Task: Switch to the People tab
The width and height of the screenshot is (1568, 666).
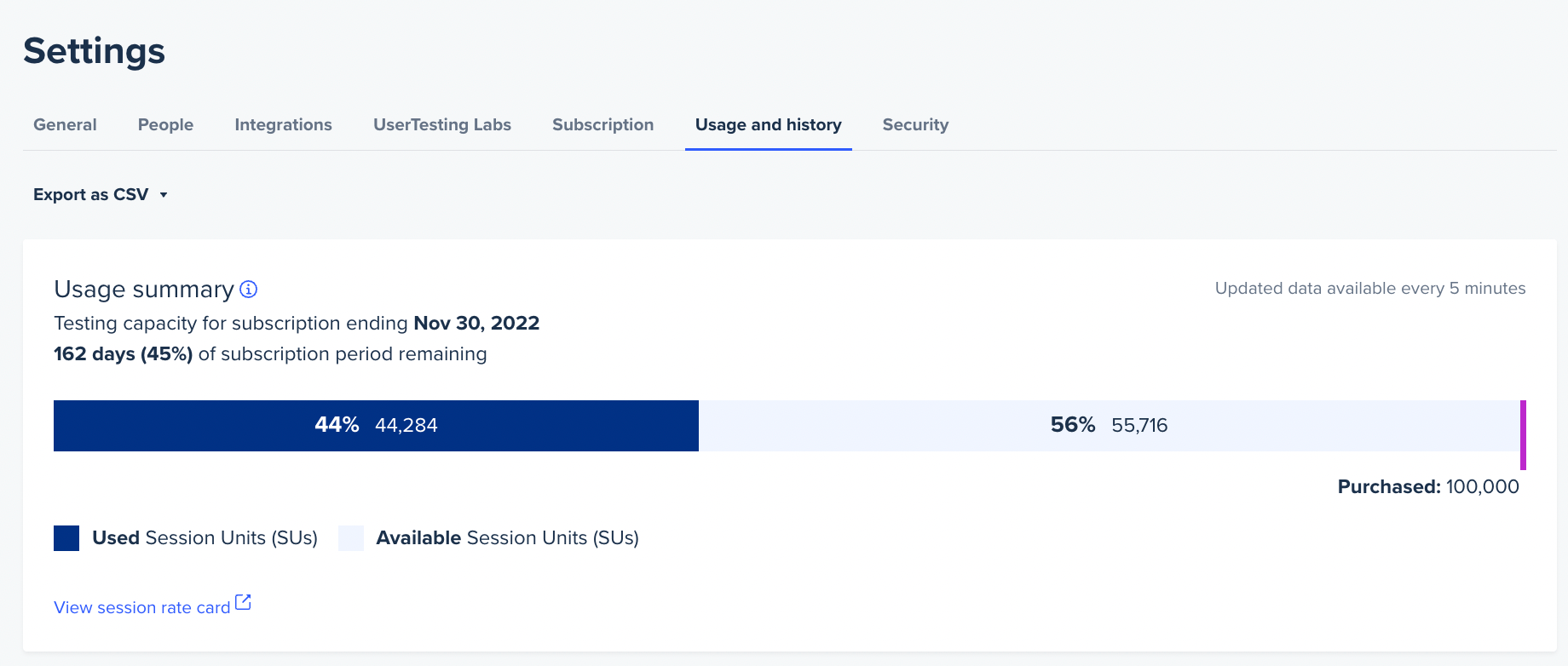Action: click(x=165, y=125)
